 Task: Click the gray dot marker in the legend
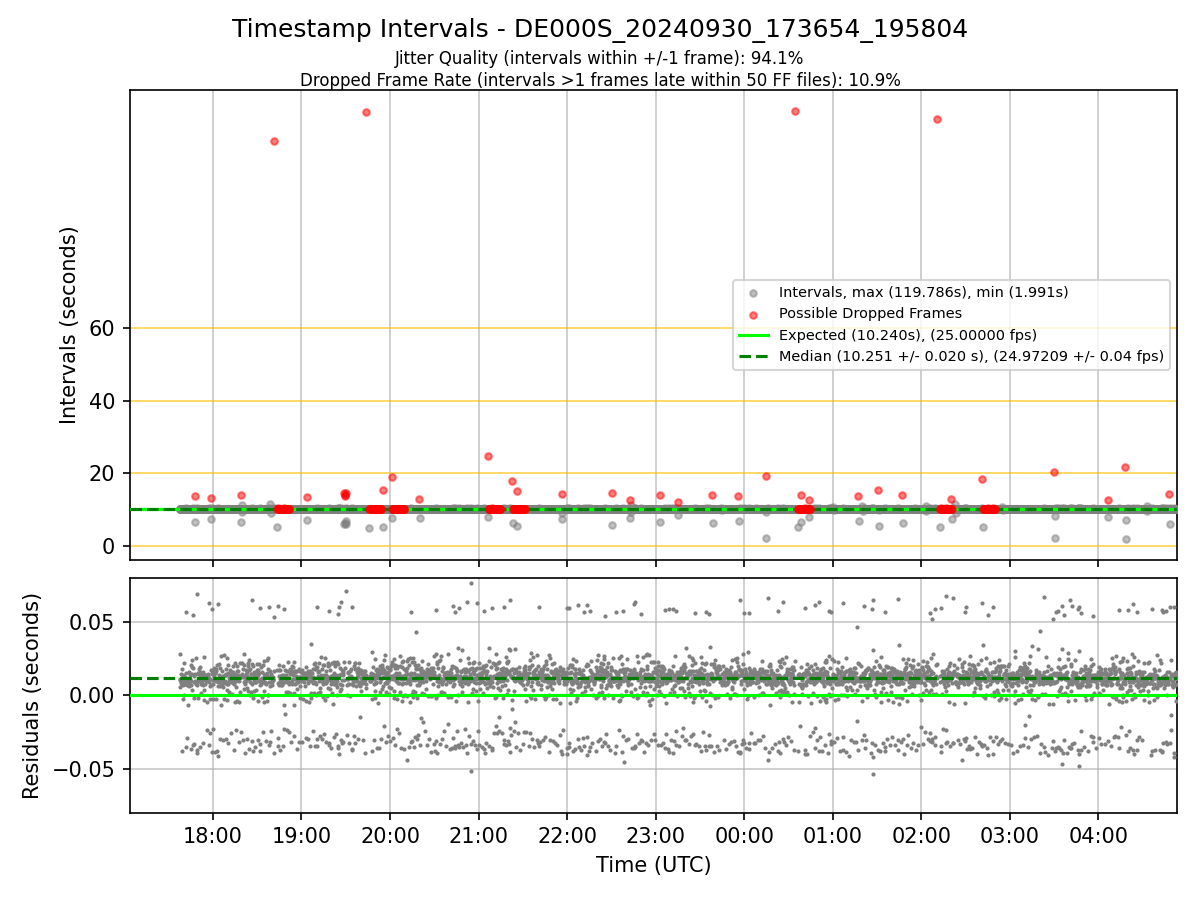(754, 293)
